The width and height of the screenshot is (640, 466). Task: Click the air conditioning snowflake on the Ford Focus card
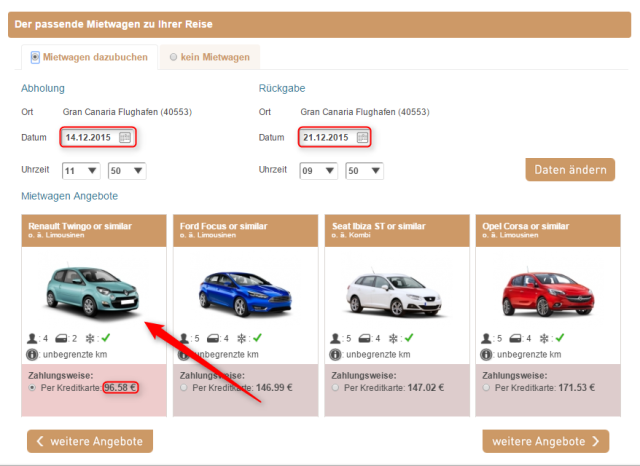click(x=242, y=338)
